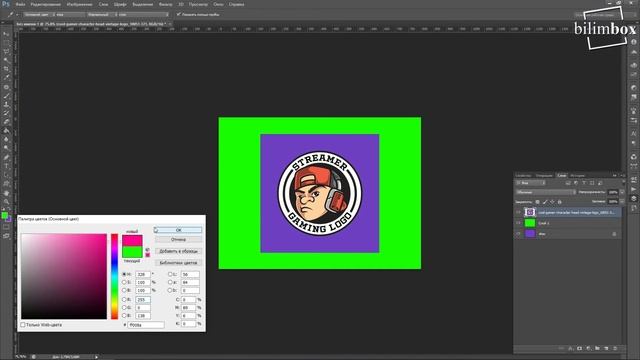This screenshot has width=640, height=360.
Task: Pick a shade in the color field
Action: (64, 276)
